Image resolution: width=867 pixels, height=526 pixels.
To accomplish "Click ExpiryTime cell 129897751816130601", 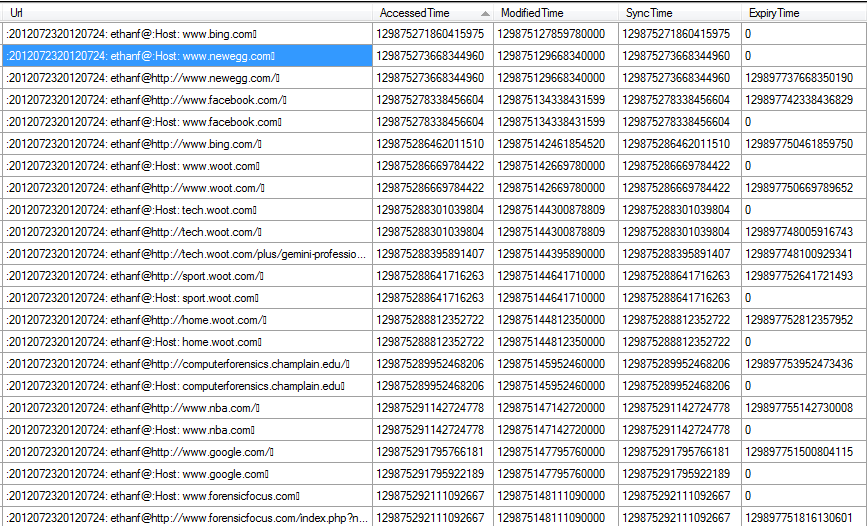I will coord(804,517).
